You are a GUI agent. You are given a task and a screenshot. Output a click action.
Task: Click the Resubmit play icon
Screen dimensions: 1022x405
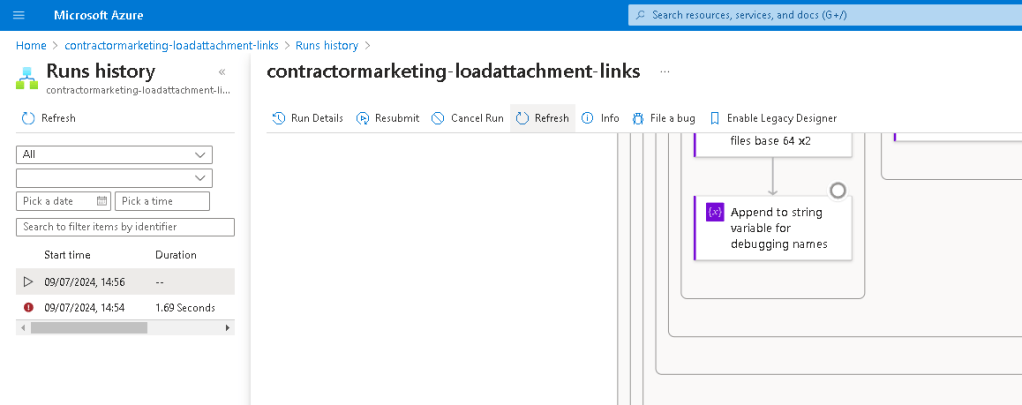coord(362,118)
